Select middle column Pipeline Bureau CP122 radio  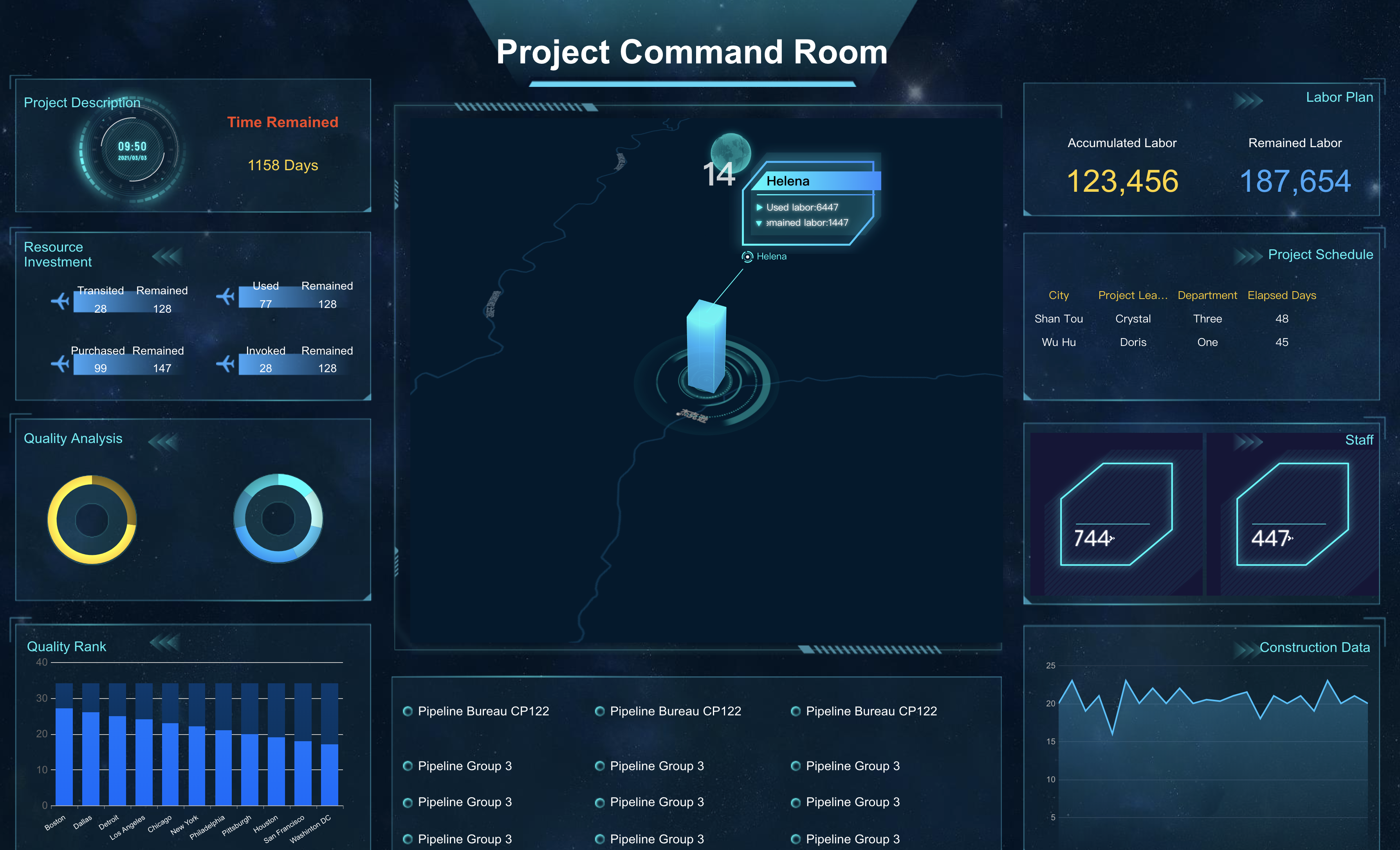click(x=599, y=711)
